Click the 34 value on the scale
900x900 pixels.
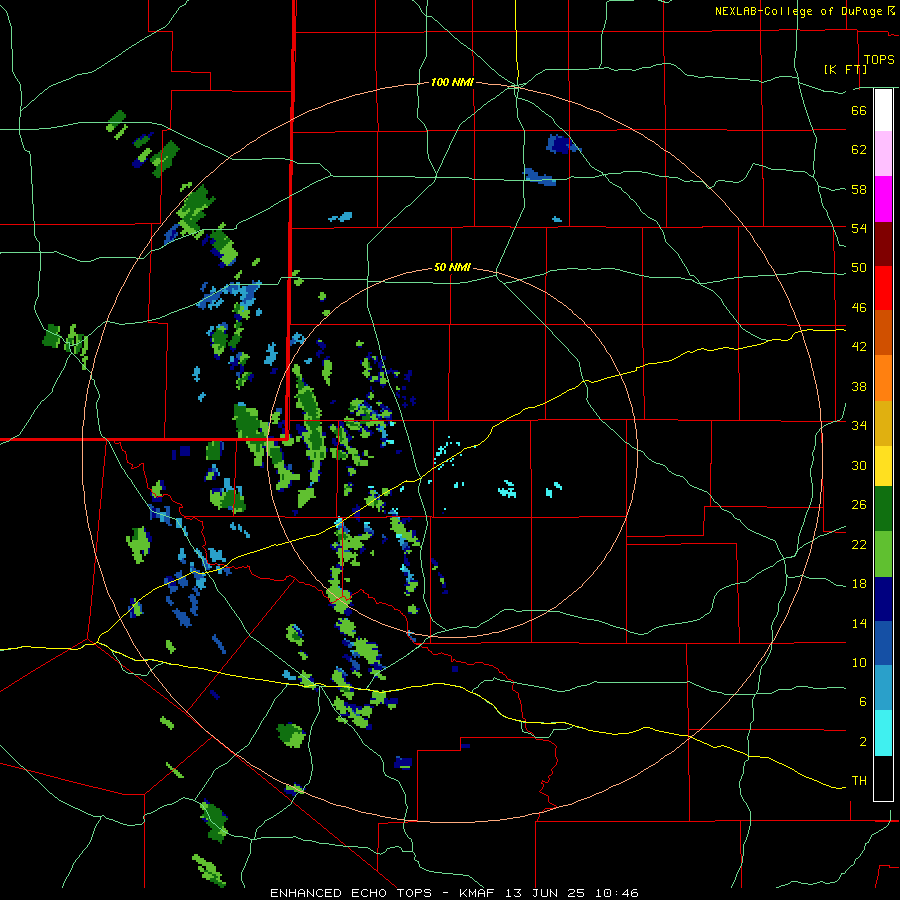[x=859, y=426]
